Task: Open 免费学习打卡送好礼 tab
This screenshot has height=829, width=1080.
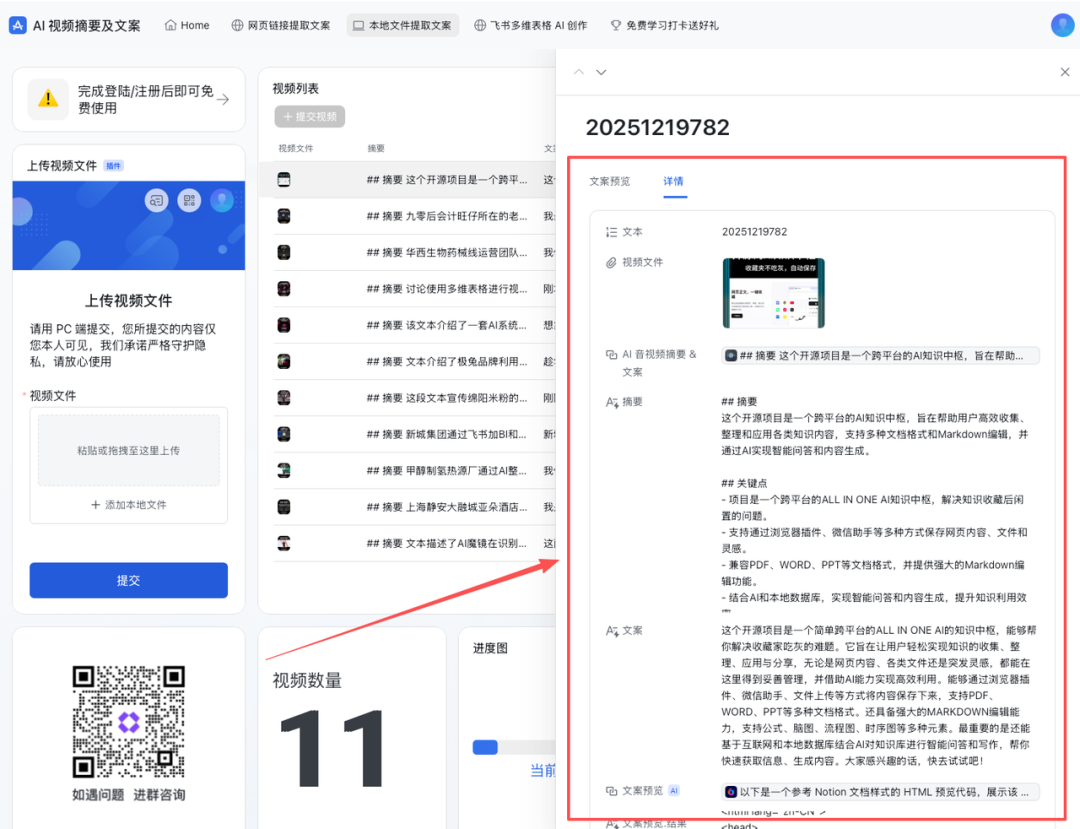Action: [x=664, y=25]
